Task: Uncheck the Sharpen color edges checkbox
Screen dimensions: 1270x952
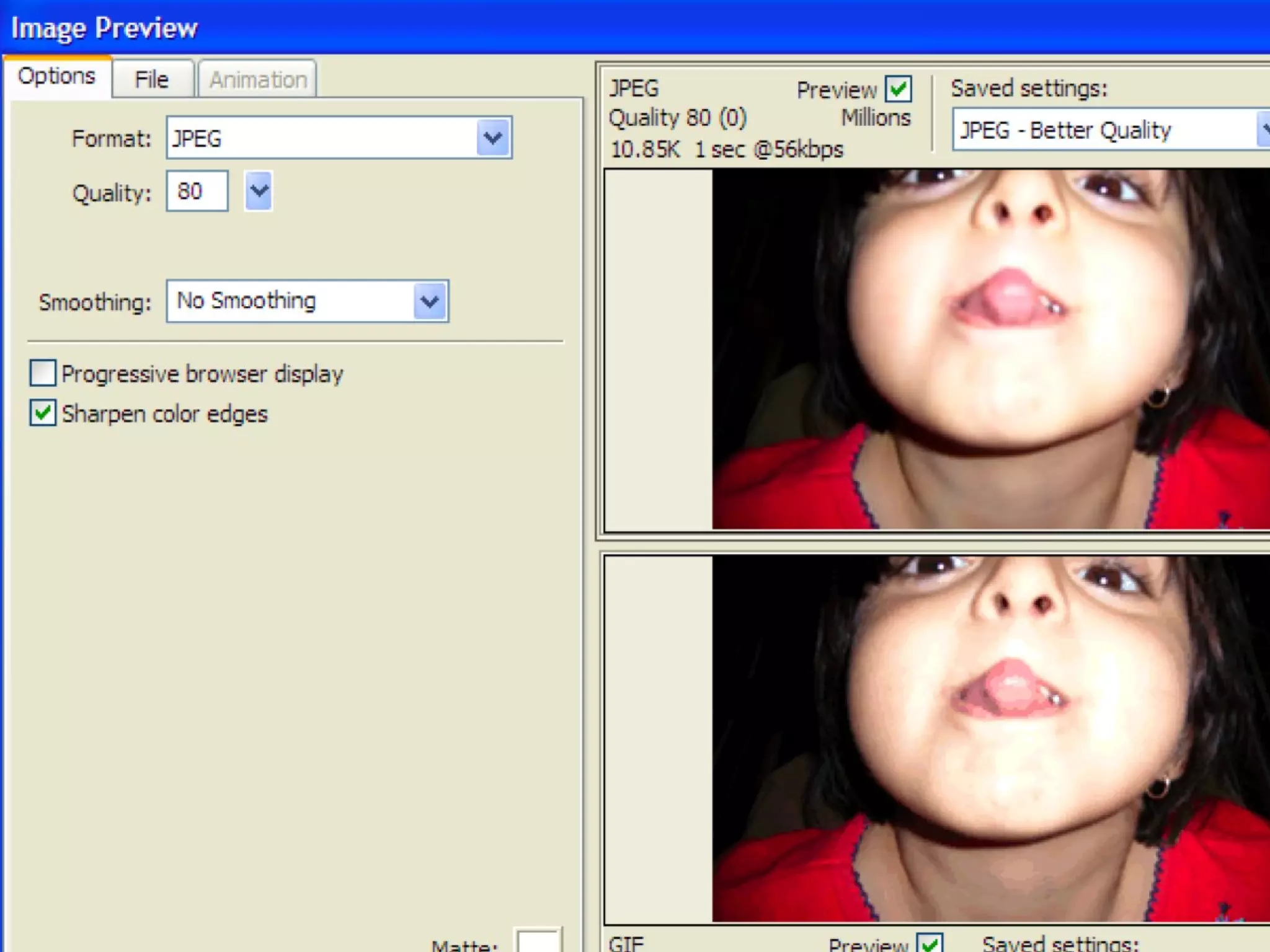Action: pos(43,413)
